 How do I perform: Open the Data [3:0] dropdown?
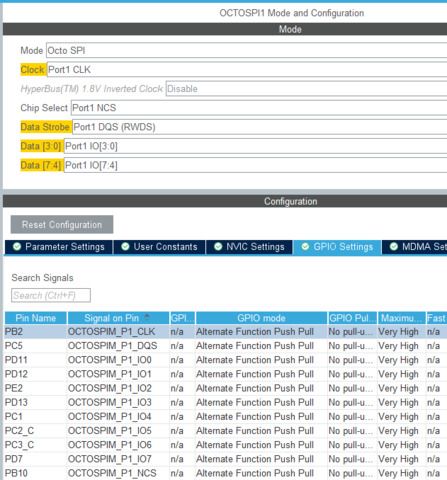(255, 146)
